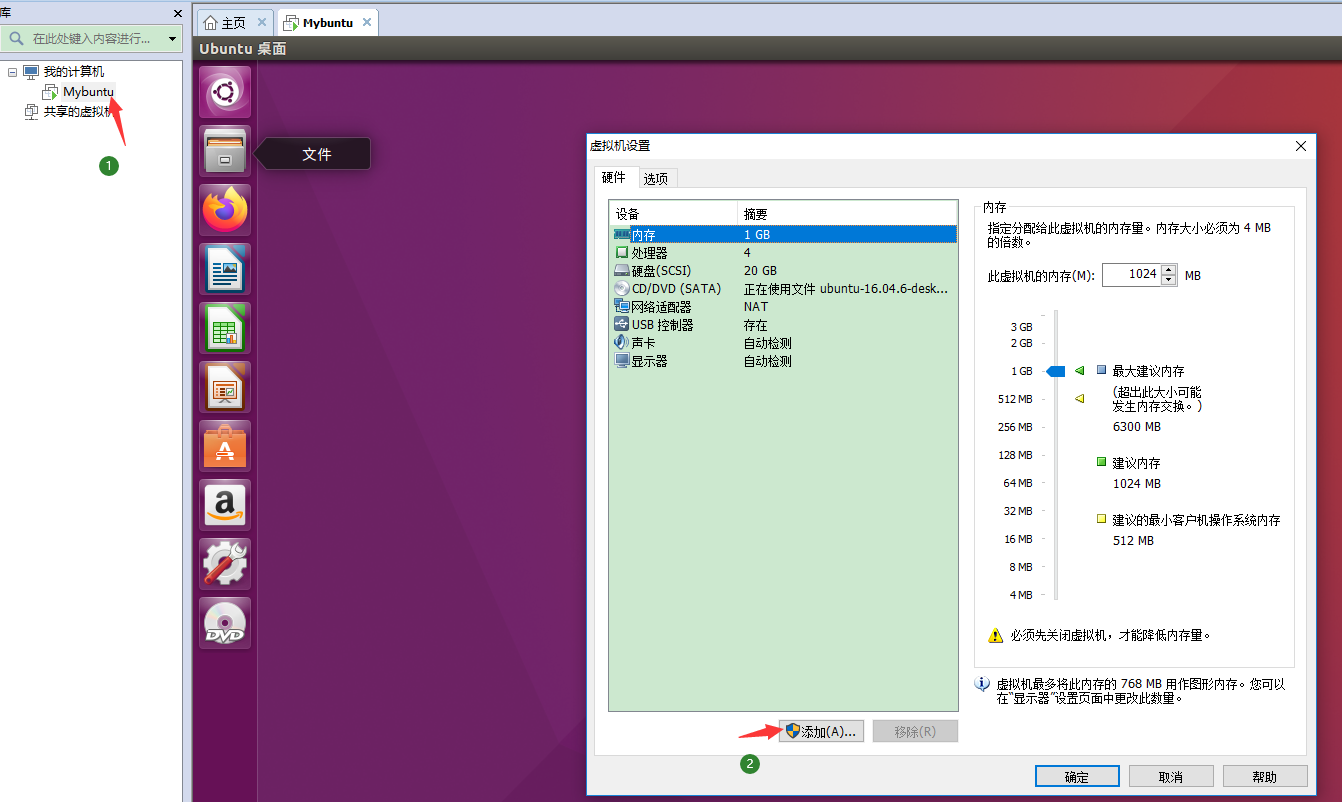Image resolution: width=1342 pixels, height=802 pixels.
Task: Click the blue memory slider handle
Action: (x=1055, y=371)
